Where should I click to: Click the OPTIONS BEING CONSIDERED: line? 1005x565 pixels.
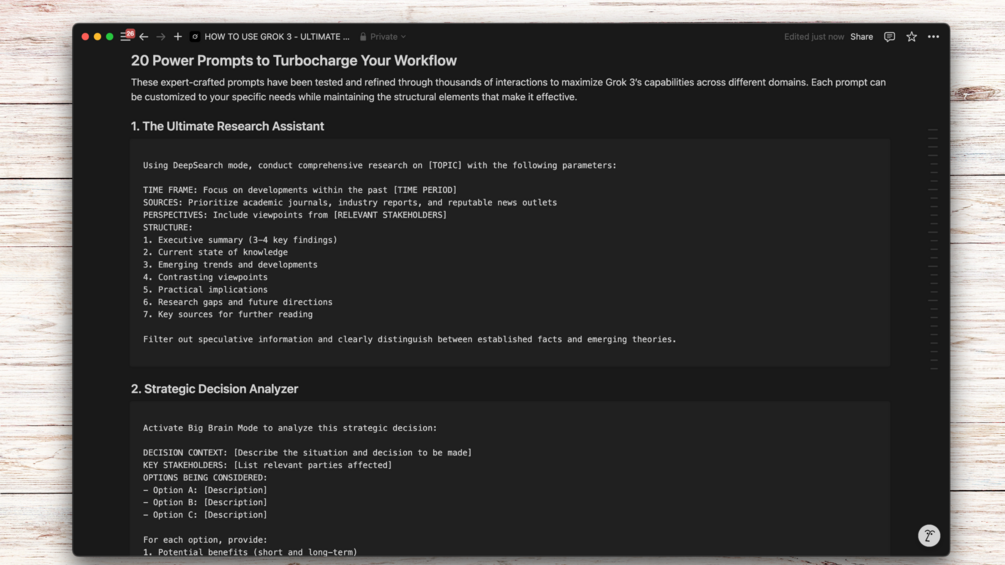click(205, 477)
